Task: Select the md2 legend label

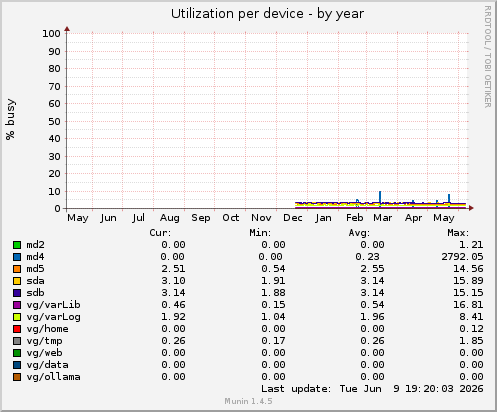Action: [35, 245]
